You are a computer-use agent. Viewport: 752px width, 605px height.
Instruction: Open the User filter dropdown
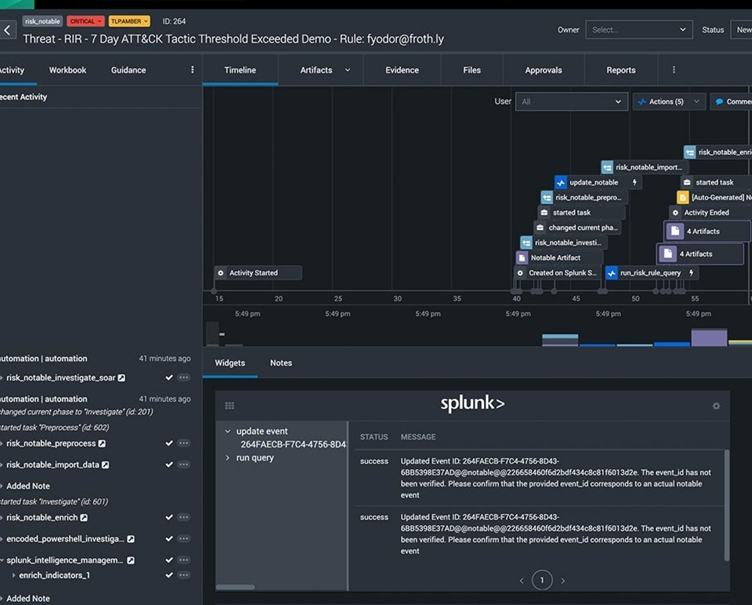click(x=571, y=102)
